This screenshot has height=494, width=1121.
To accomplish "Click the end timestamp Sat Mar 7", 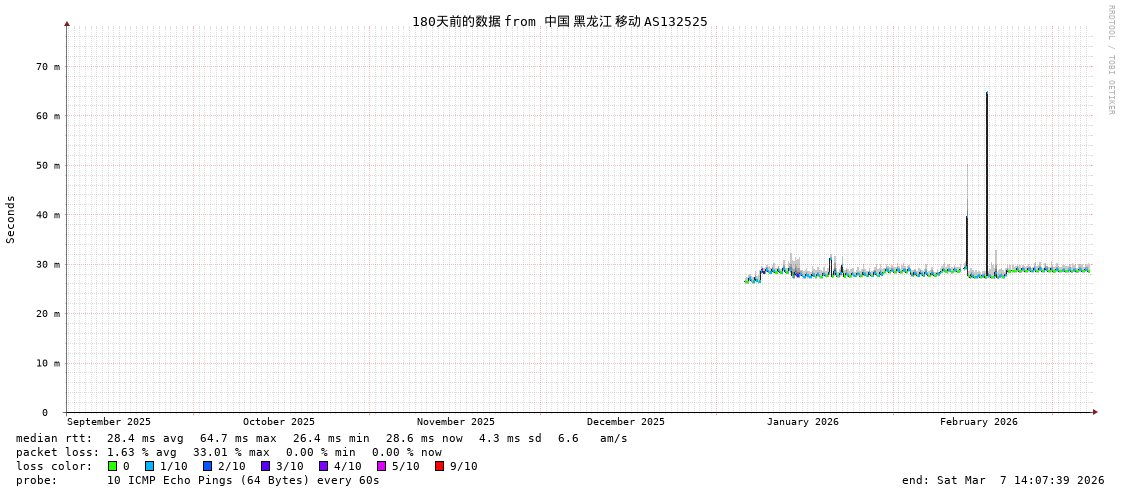I will pos(1002,480).
